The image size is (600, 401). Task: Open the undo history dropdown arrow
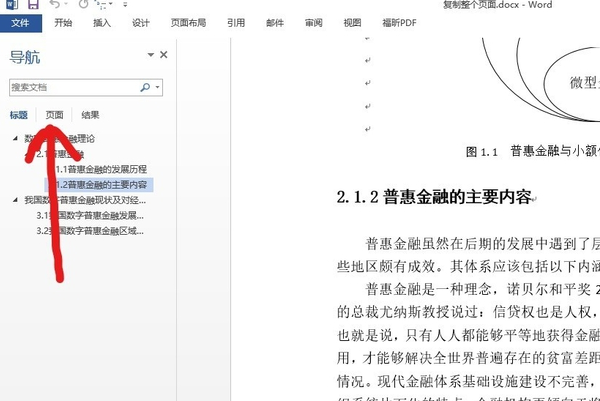(66, 4)
